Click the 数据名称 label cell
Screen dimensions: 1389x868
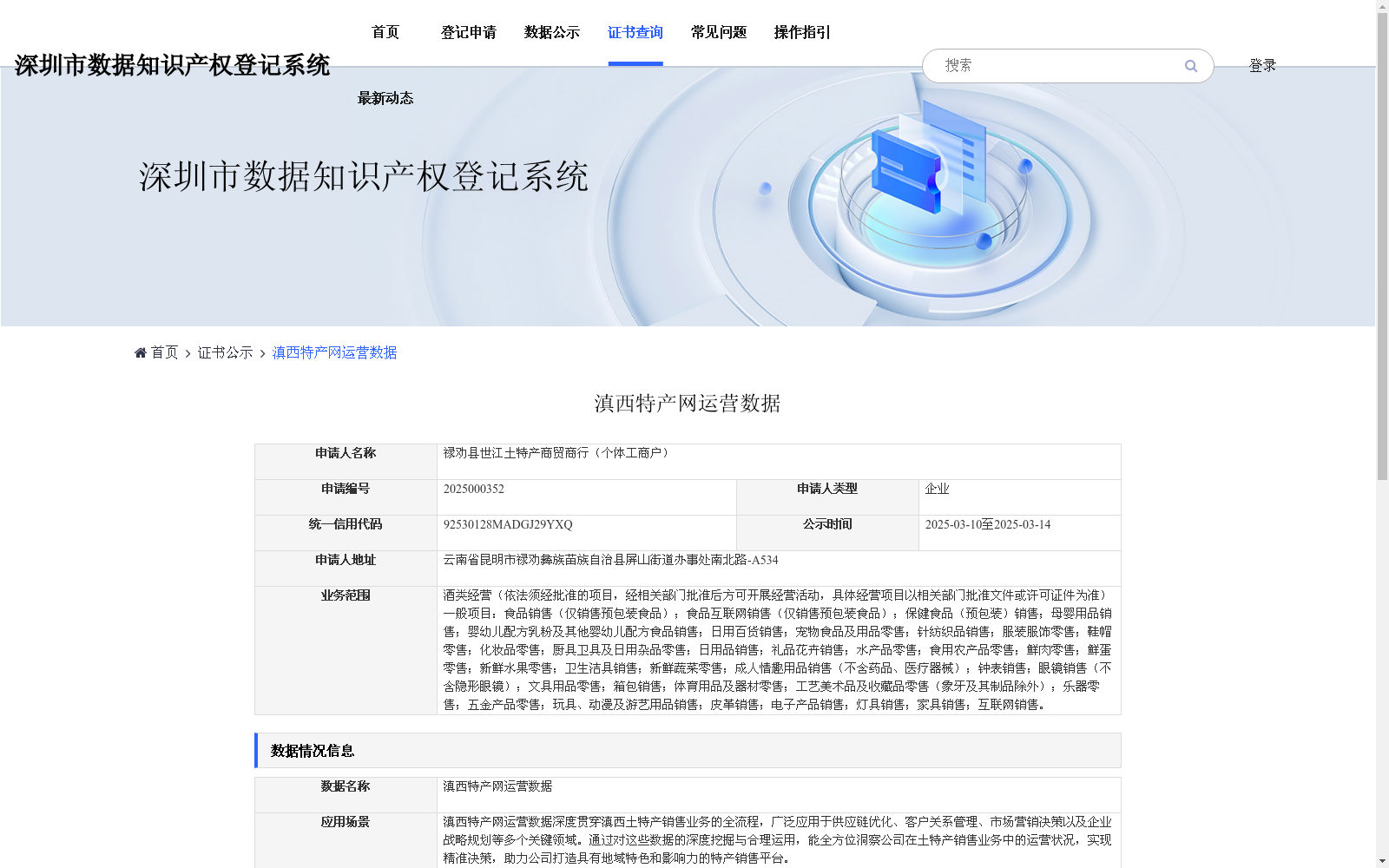tap(346, 795)
